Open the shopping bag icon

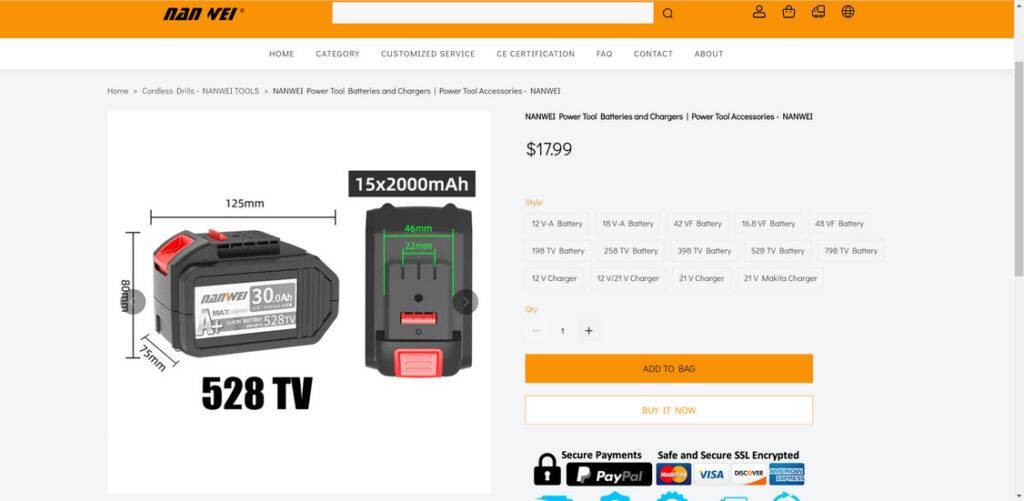click(x=789, y=12)
